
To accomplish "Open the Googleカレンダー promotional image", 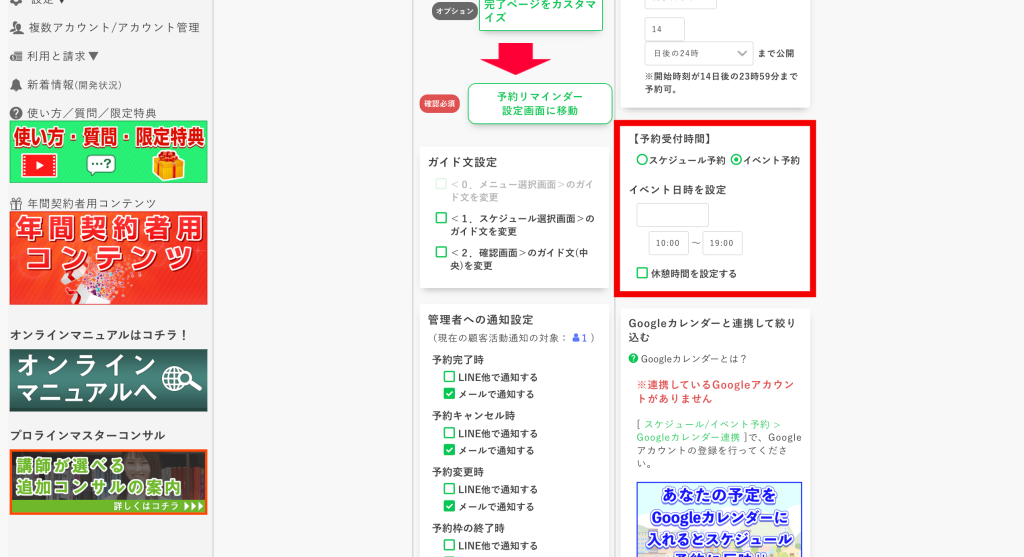I will (x=719, y=519).
